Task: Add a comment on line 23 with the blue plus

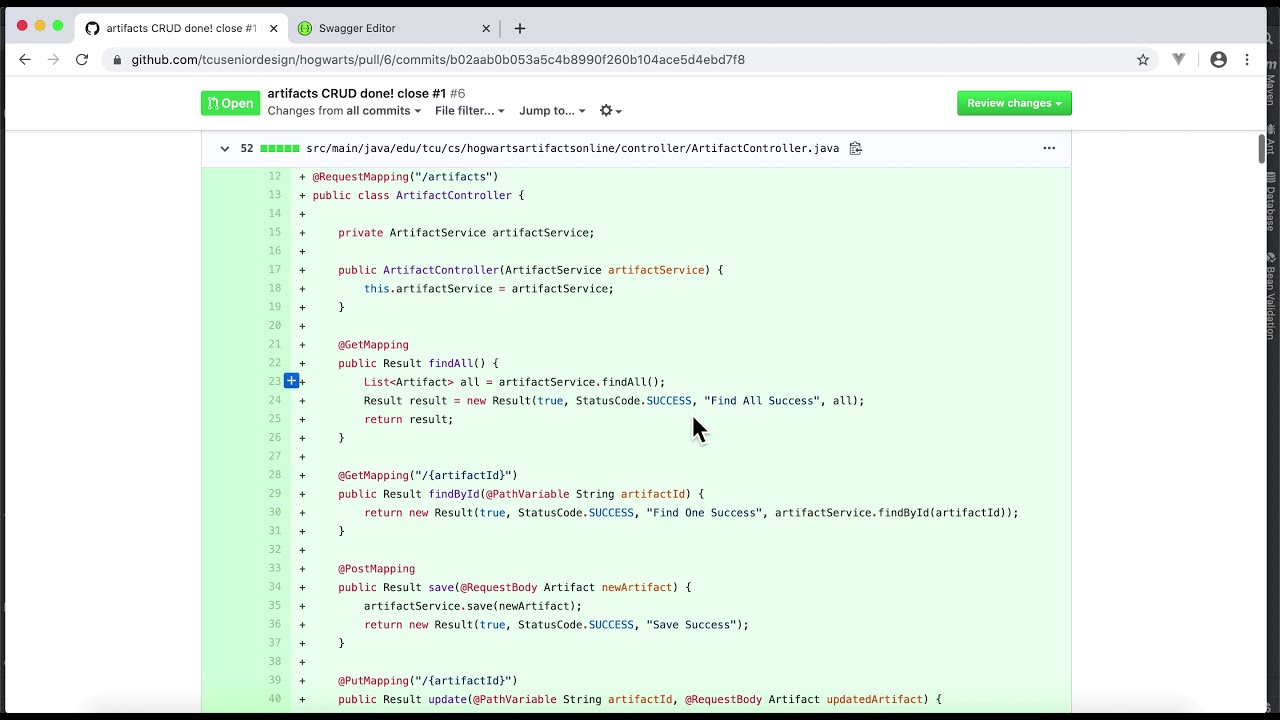Action: 291,381
